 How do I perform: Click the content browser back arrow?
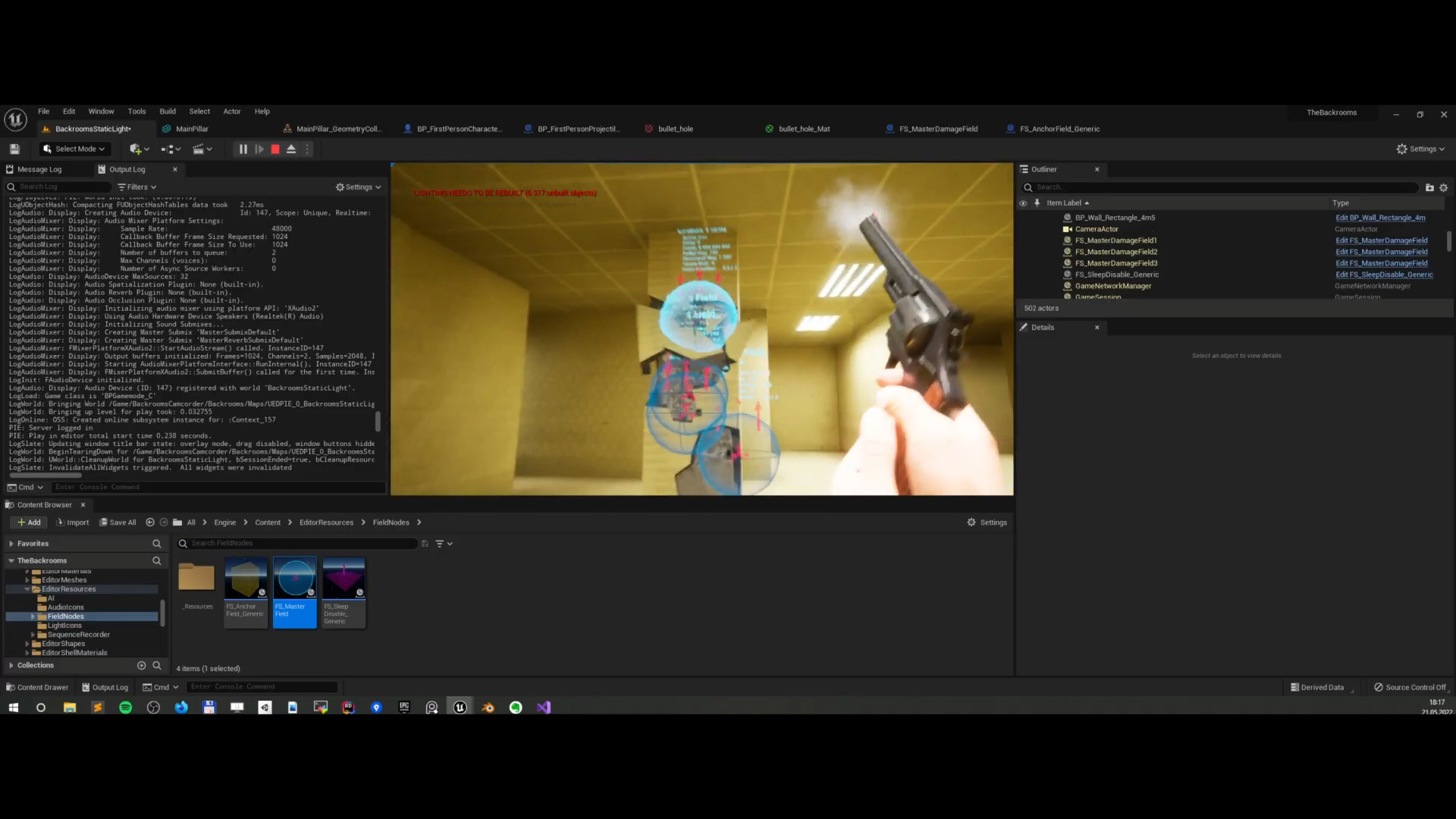pos(149,522)
